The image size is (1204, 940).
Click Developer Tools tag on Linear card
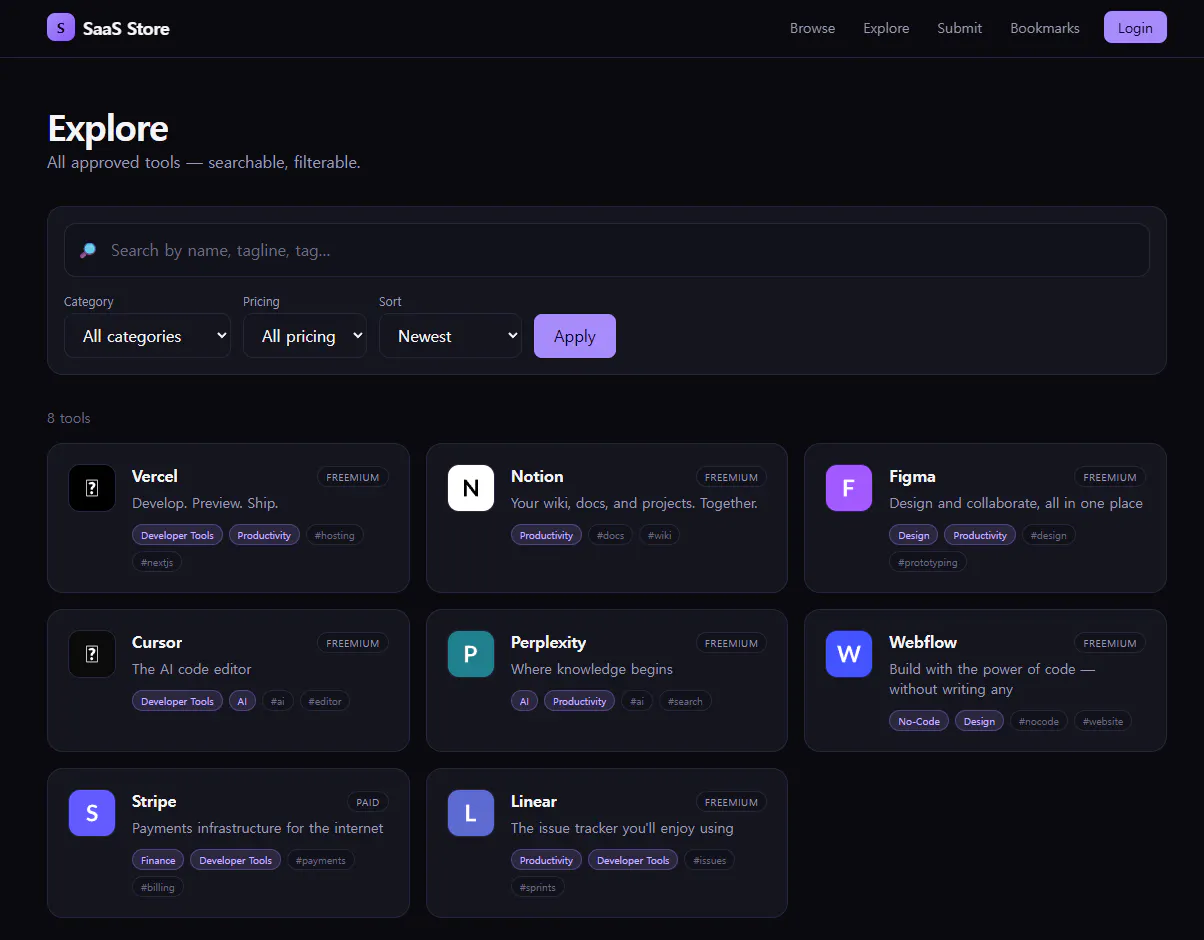point(633,860)
